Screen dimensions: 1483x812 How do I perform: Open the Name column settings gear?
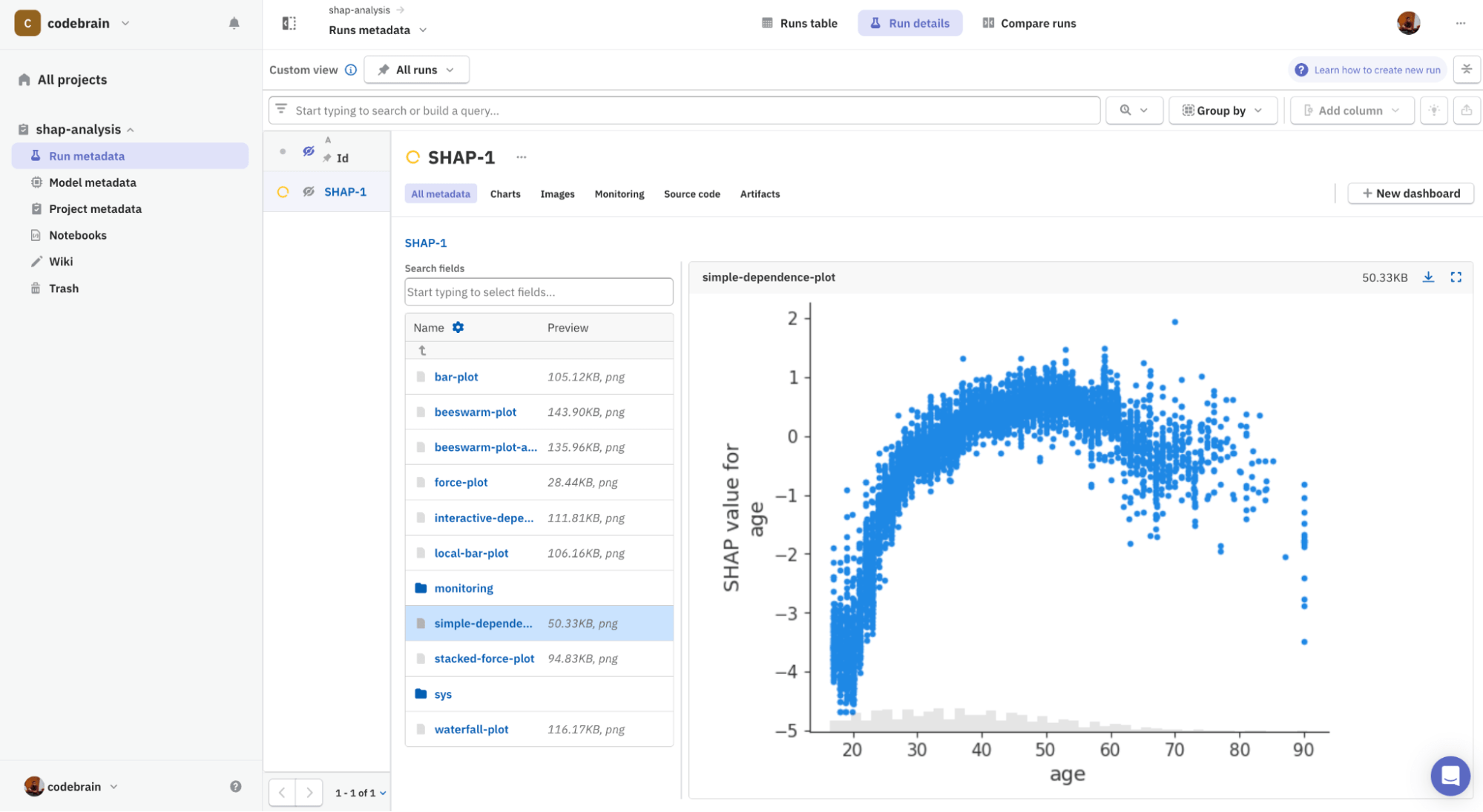(x=458, y=327)
